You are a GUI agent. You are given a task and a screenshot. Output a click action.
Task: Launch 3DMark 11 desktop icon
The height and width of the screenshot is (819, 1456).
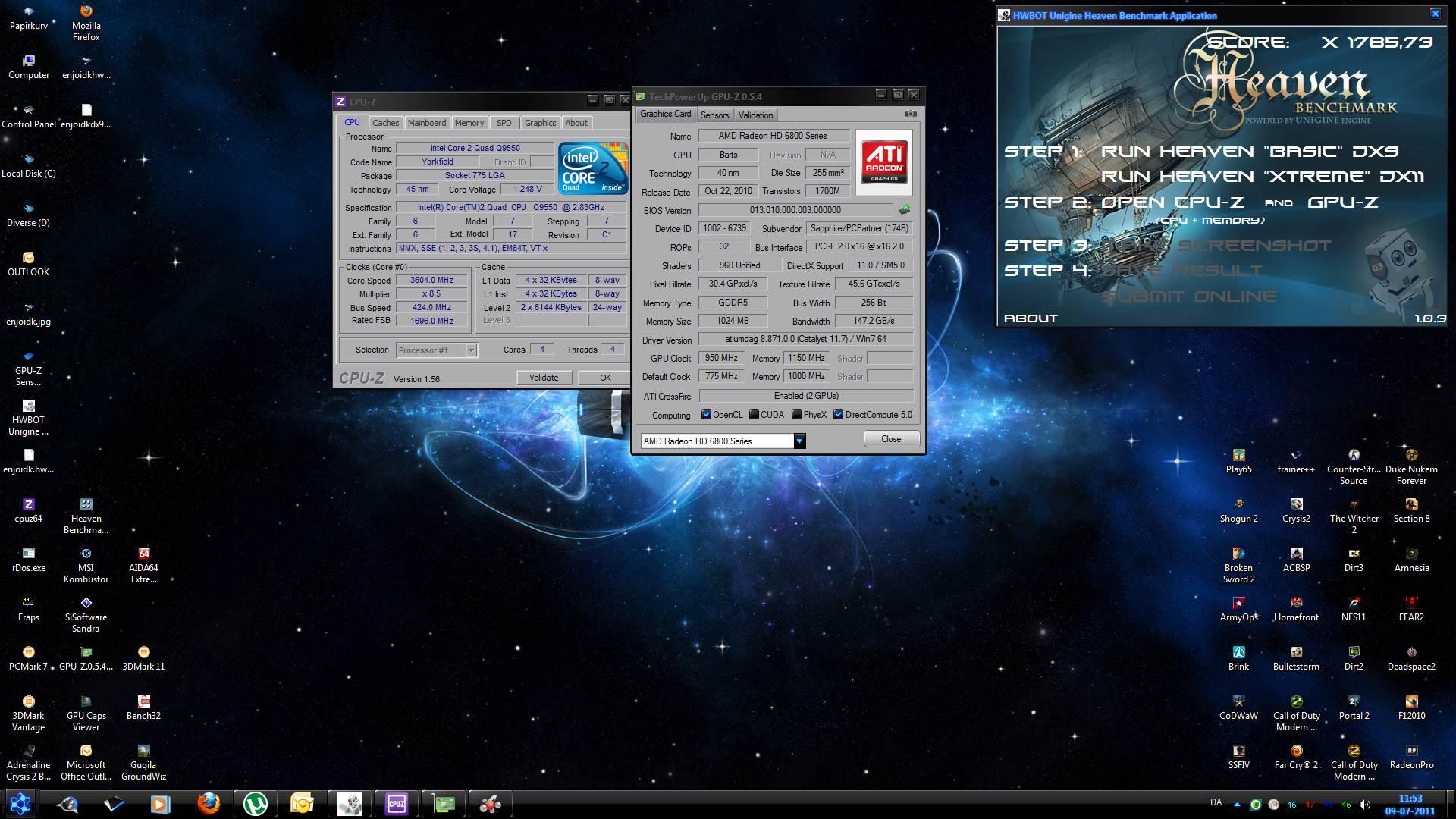[144, 658]
